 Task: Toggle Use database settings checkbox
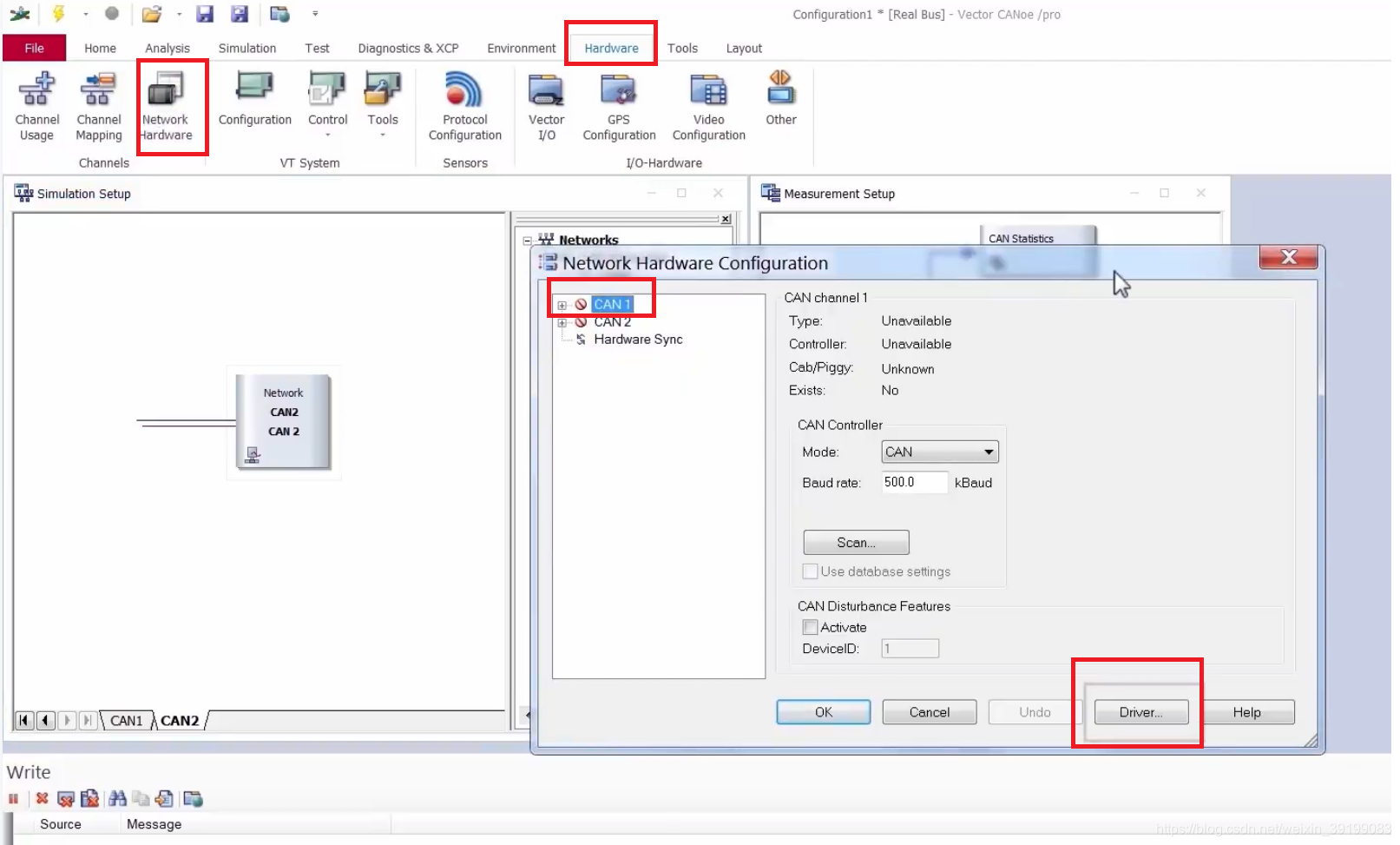pos(810,571)
